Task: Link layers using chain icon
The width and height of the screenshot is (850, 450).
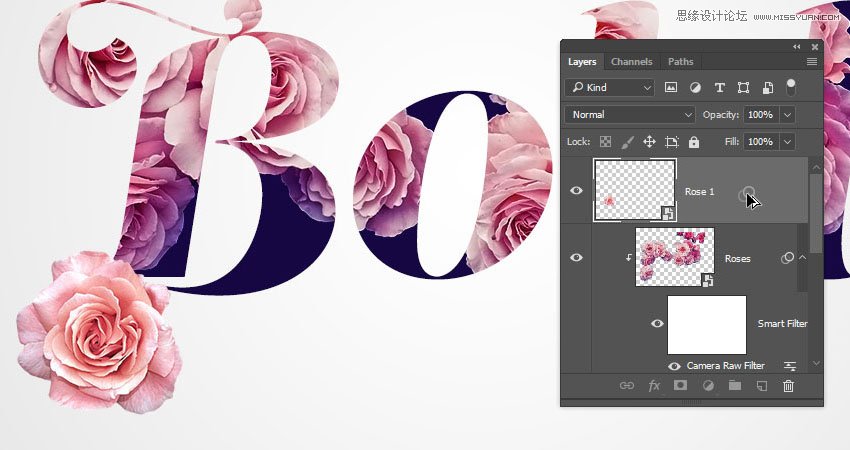Action: (627, 386)
